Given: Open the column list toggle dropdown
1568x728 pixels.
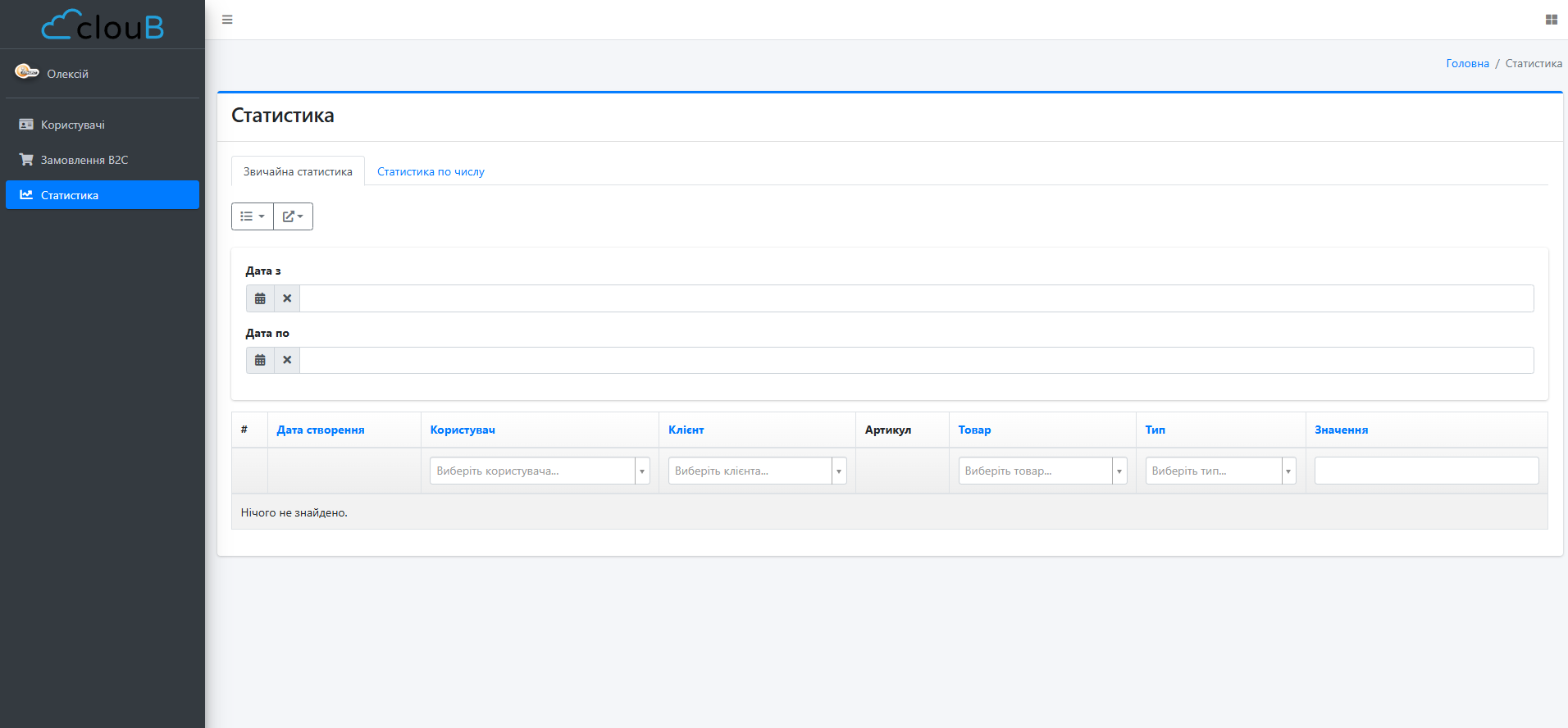Looking at the screenshot, I should 252,216.
